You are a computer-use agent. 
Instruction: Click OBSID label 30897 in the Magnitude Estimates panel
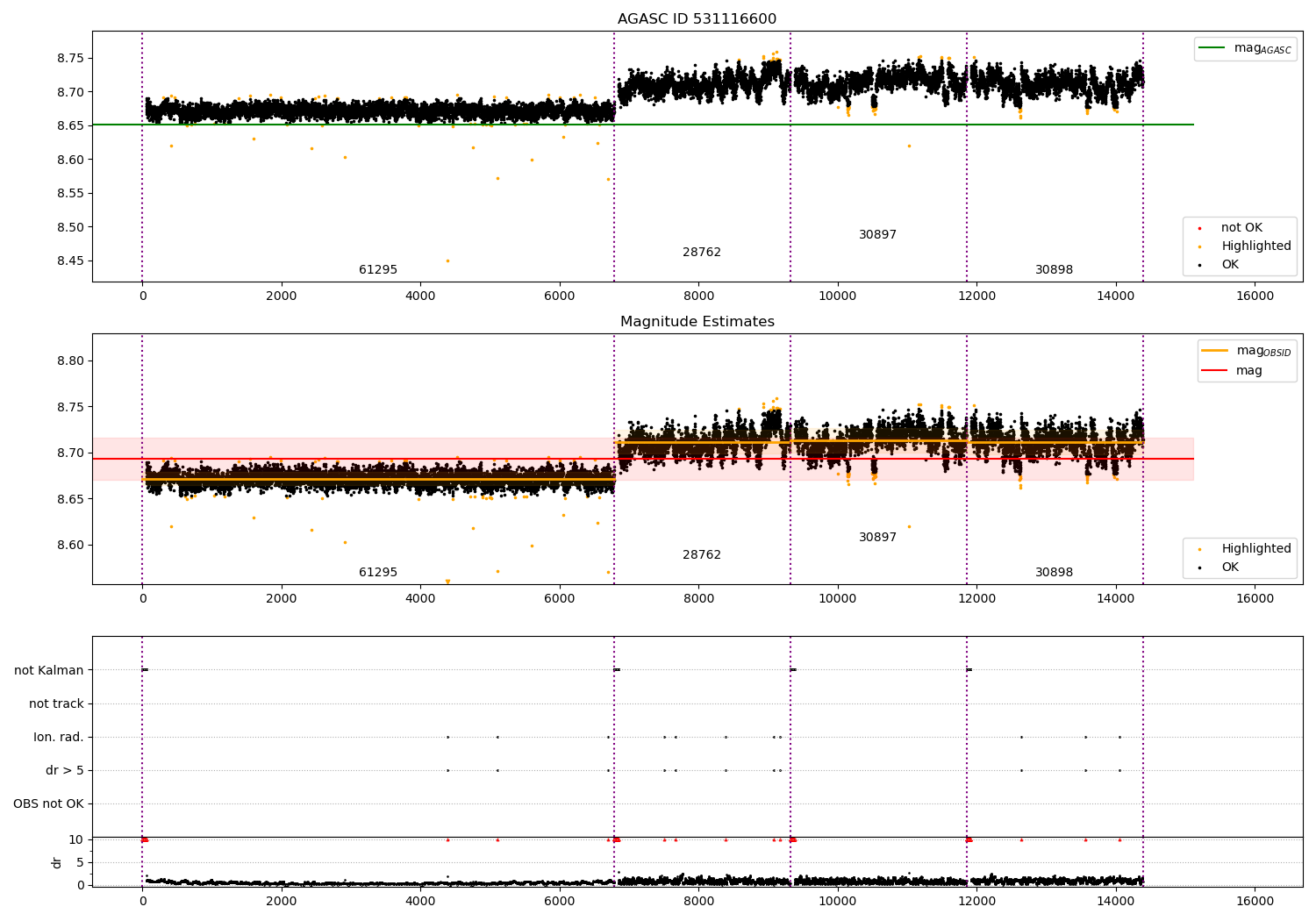point(877,538)
